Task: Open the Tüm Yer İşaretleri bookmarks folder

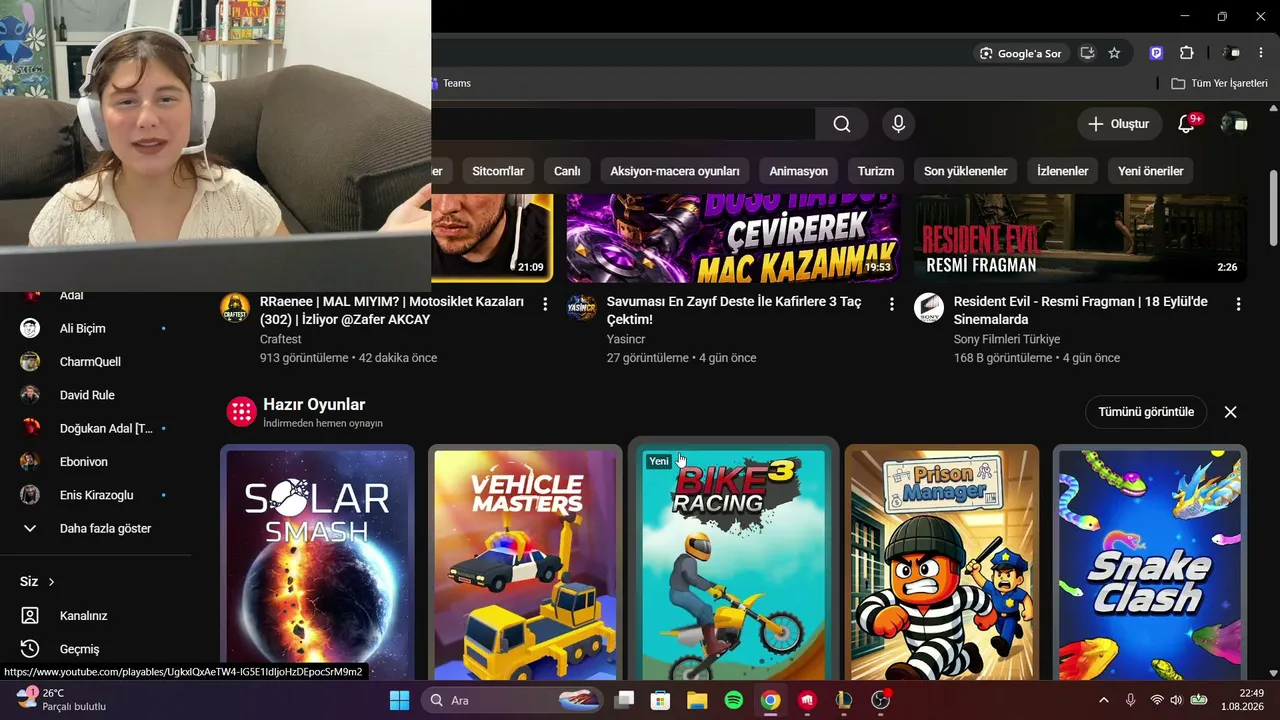Action: (x=1219, y=83)
